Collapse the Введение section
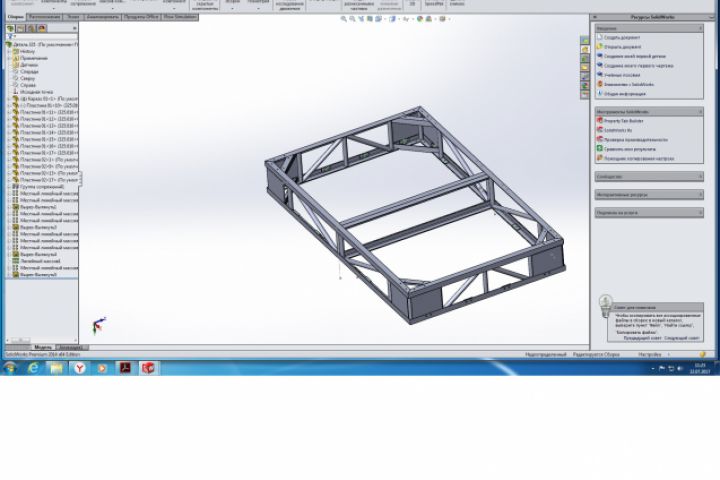This screenshot has height=480, width=720. pyautogui.click(x=700, y=28)
